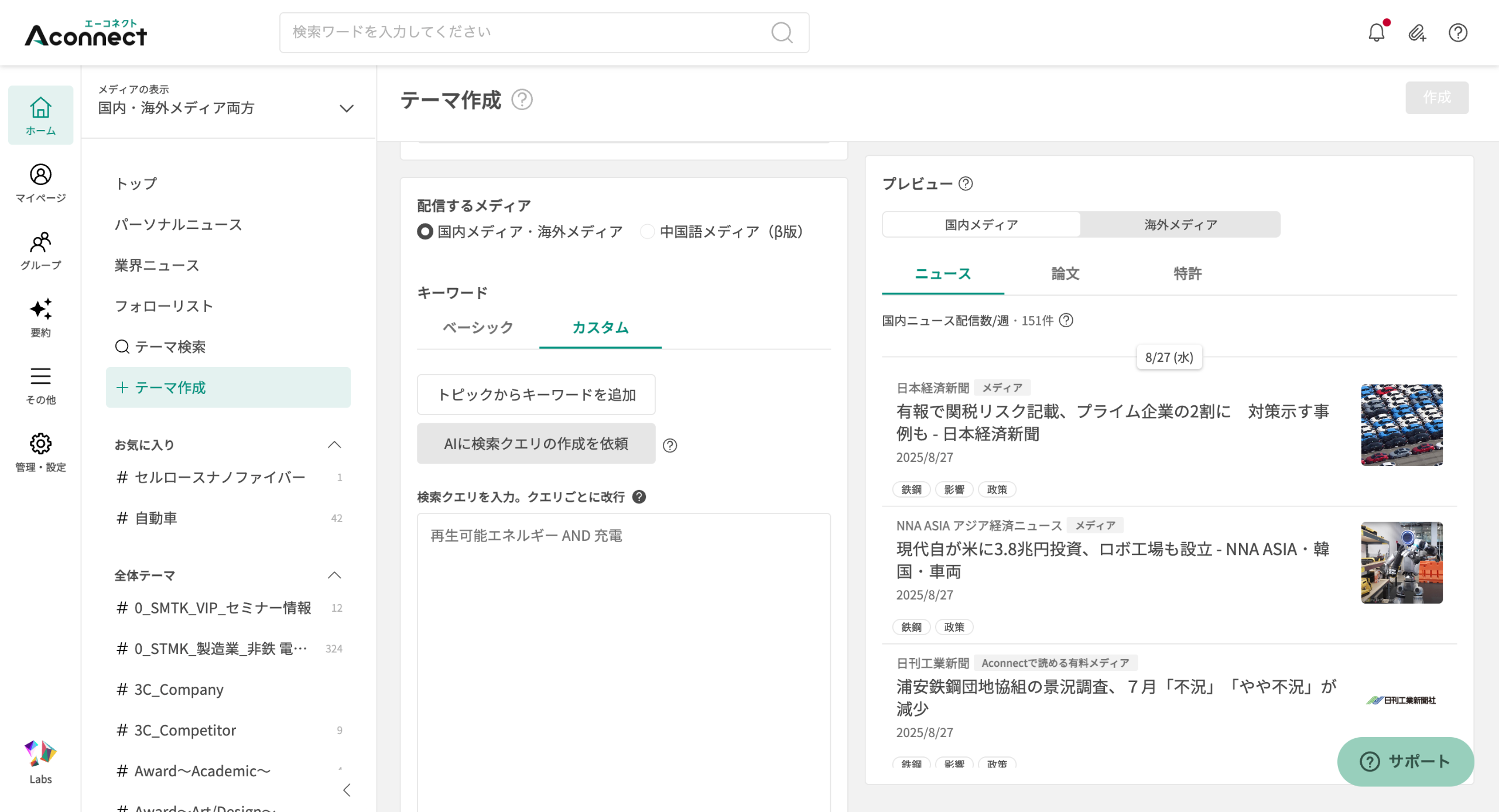Click AIに検索クエリの作成を依頼 button
This screenshot has width=1499, height=812.
click(x=536, y=444)
